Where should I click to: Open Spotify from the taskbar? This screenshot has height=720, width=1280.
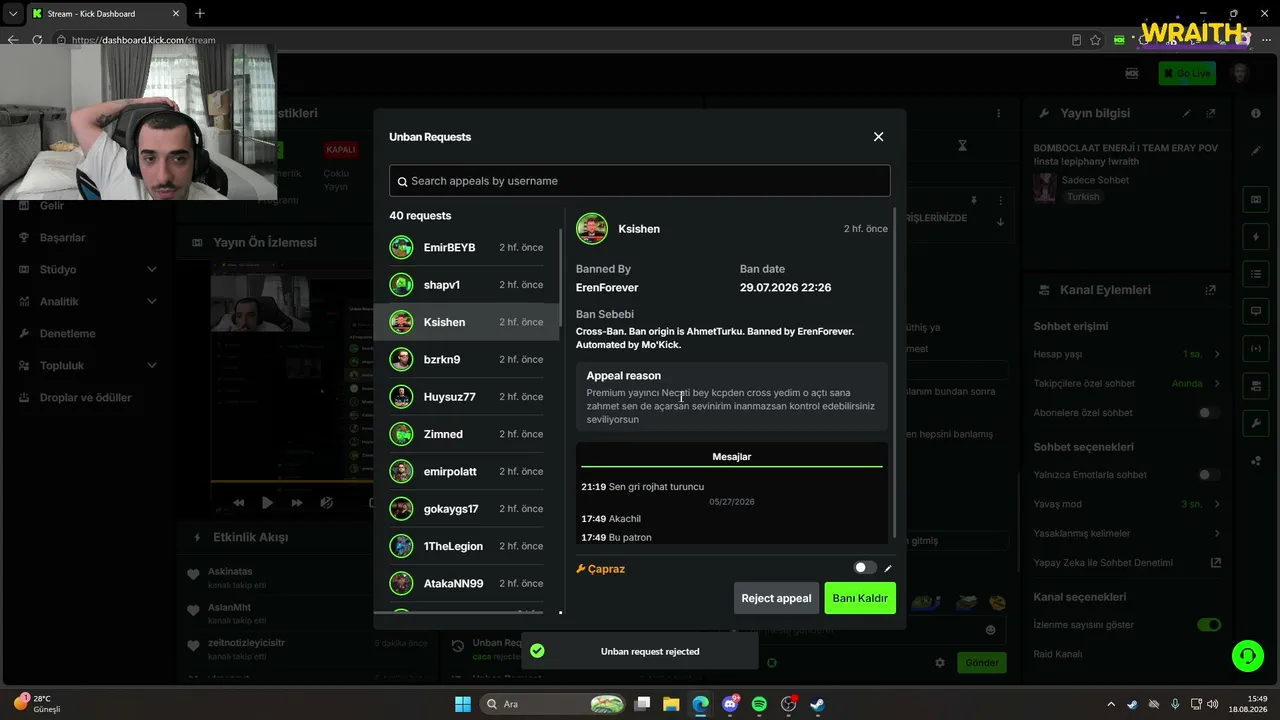pos(759,704)
